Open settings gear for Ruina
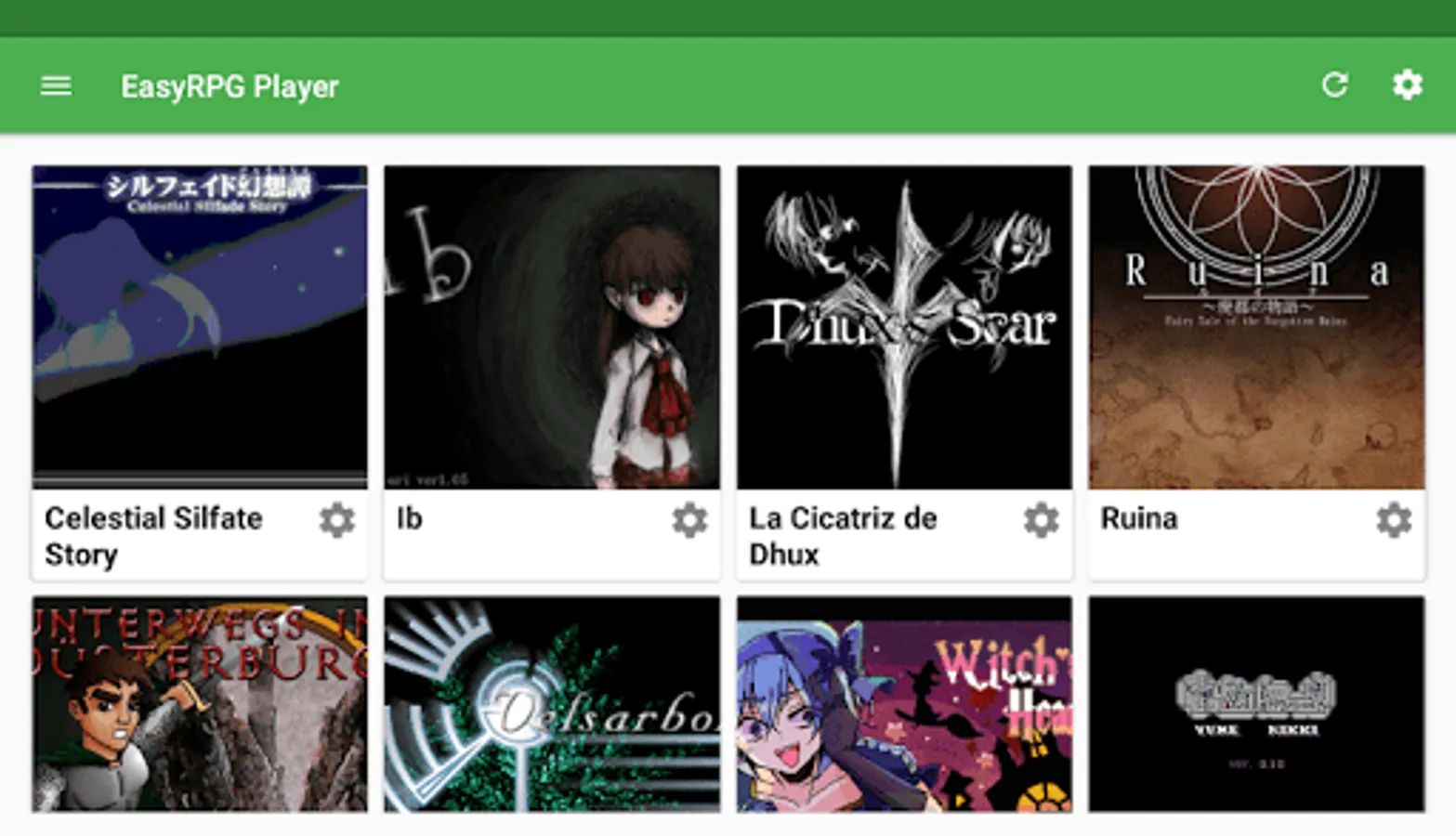 click(x=1394, y=520)
